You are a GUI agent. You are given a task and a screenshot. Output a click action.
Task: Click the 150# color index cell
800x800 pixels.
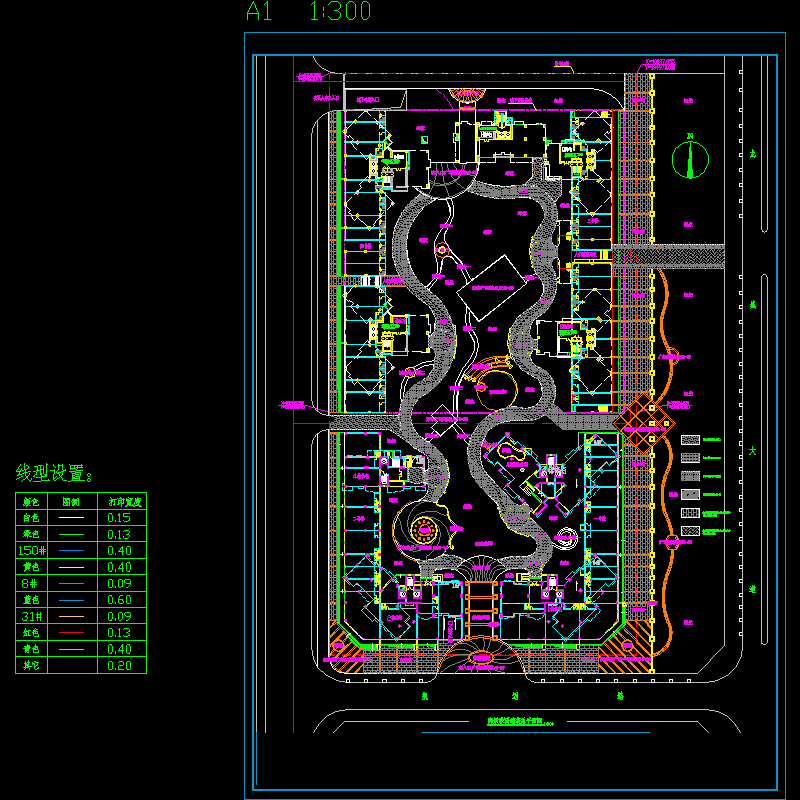[32, 551]
